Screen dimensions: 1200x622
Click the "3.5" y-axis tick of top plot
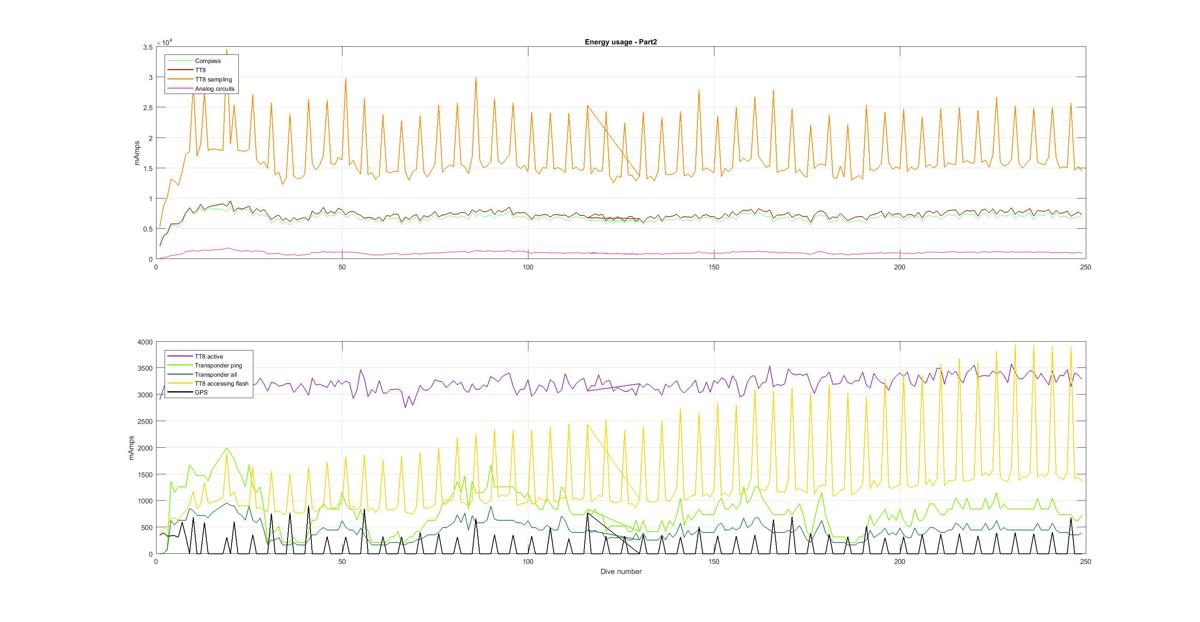(x=147, y=47)
